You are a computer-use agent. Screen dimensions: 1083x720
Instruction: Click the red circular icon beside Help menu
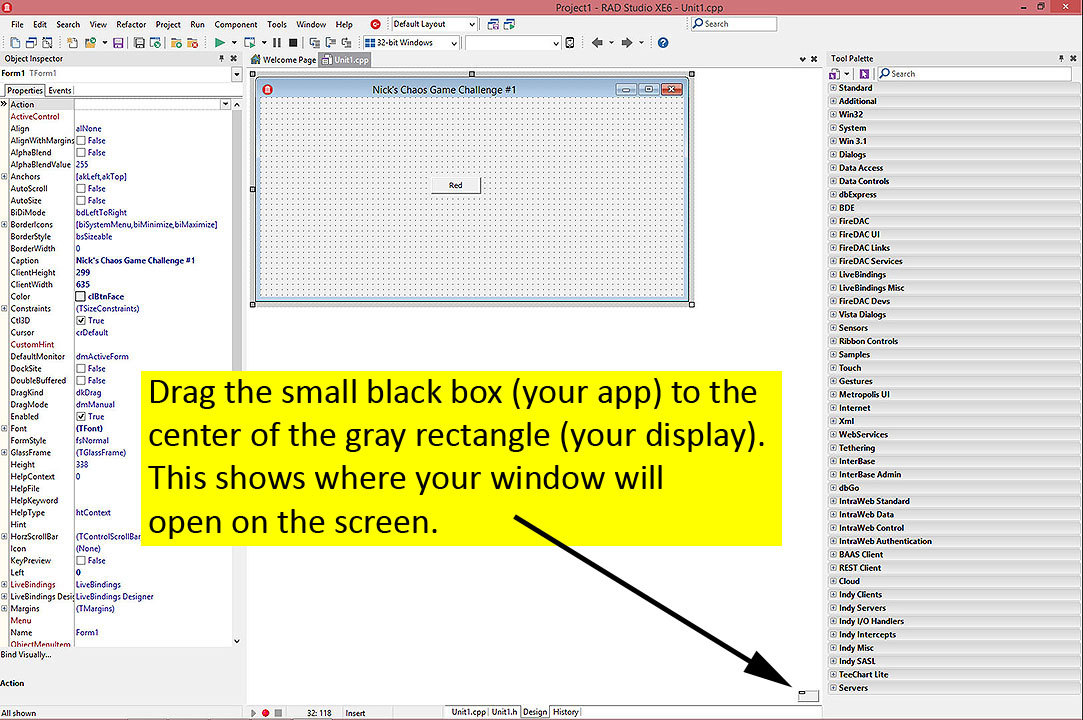(x=376, y=24)
